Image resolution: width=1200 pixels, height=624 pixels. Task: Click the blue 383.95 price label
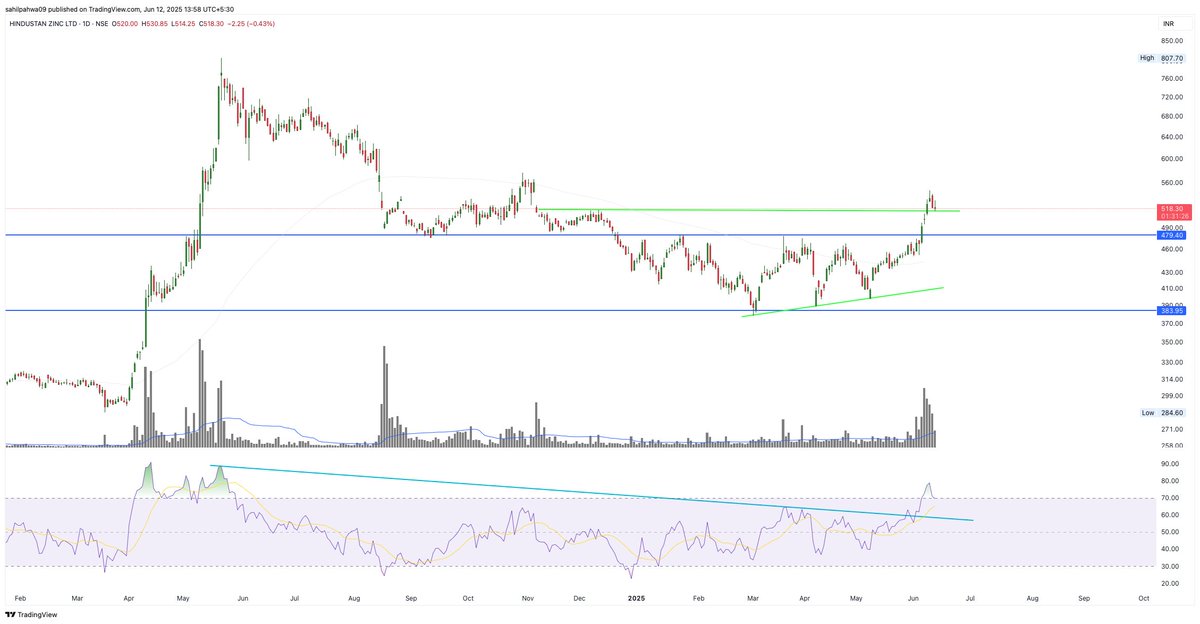point(1171,311)
